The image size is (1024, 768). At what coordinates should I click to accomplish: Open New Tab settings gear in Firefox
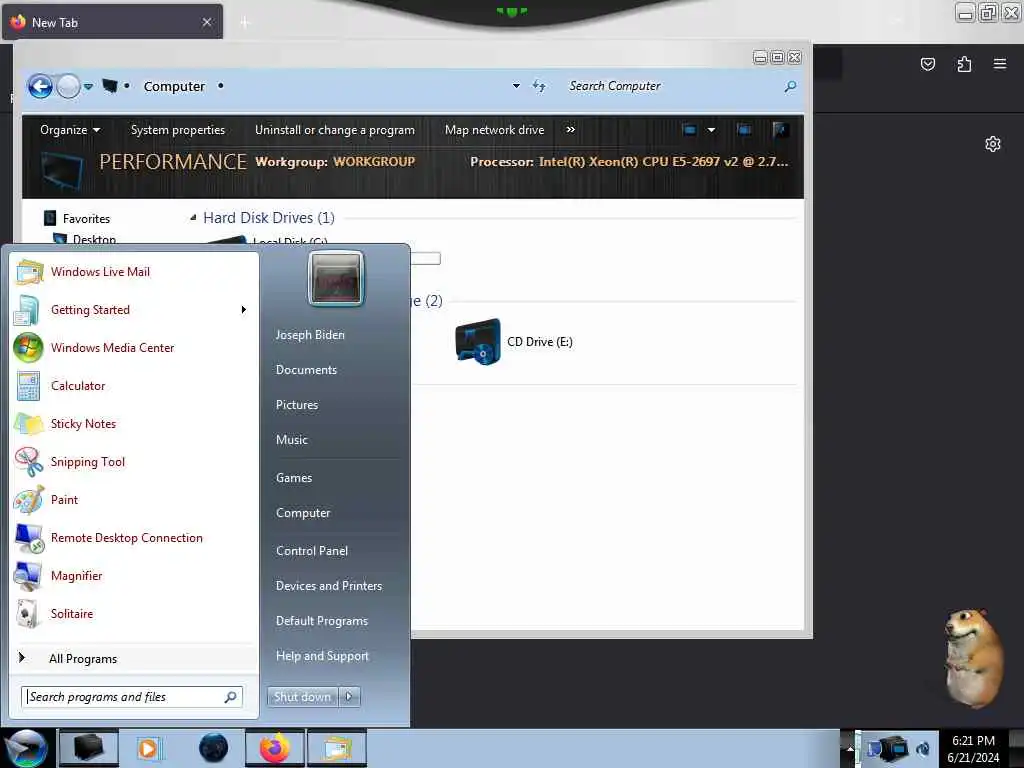(993, 144)
